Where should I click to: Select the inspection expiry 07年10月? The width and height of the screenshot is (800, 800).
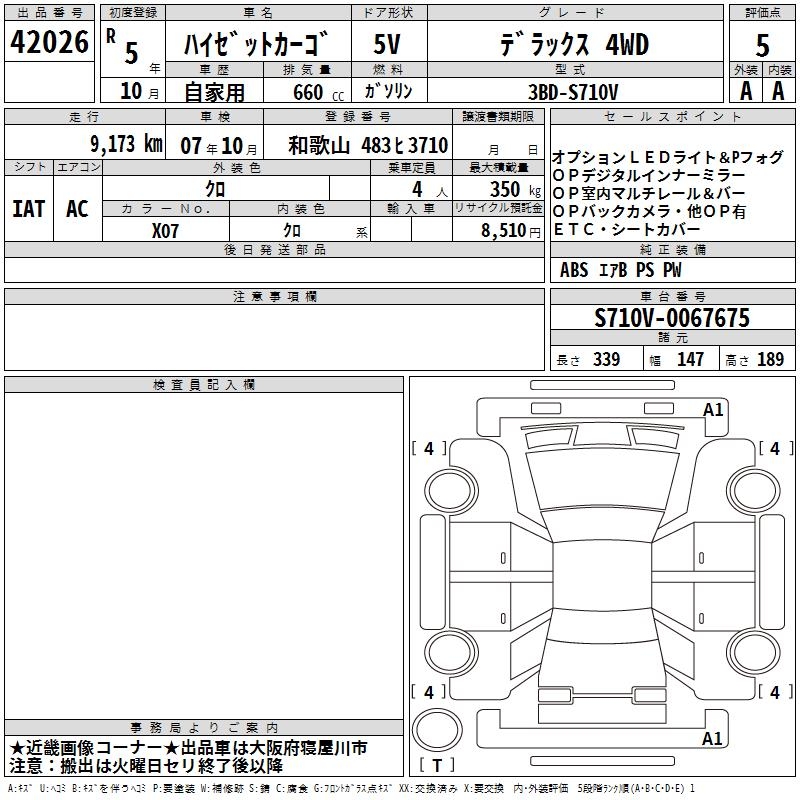coord(219,146)
